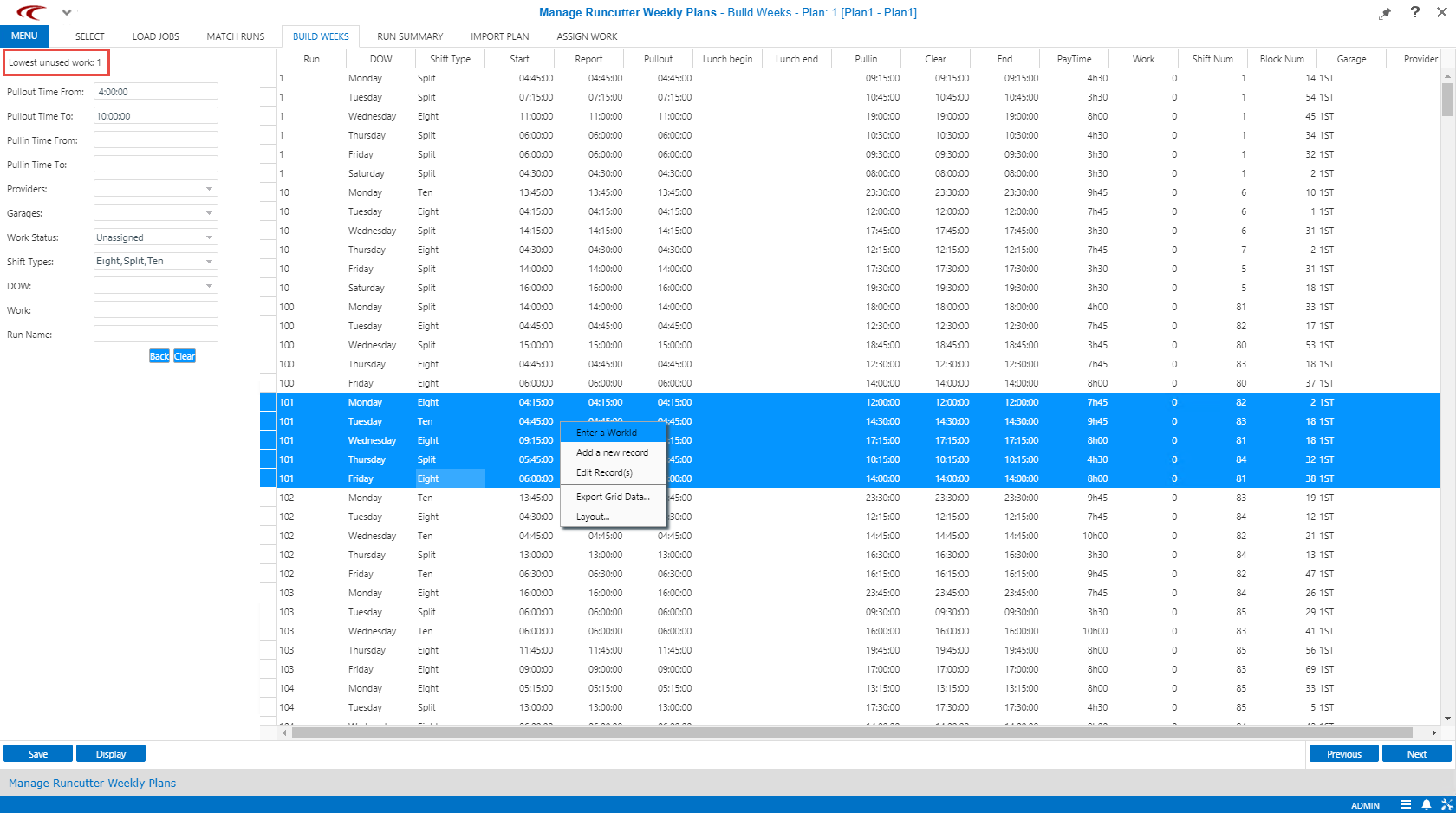Open help using the question mark icon
The image size is (1456, 813).
coord(1414,12)
